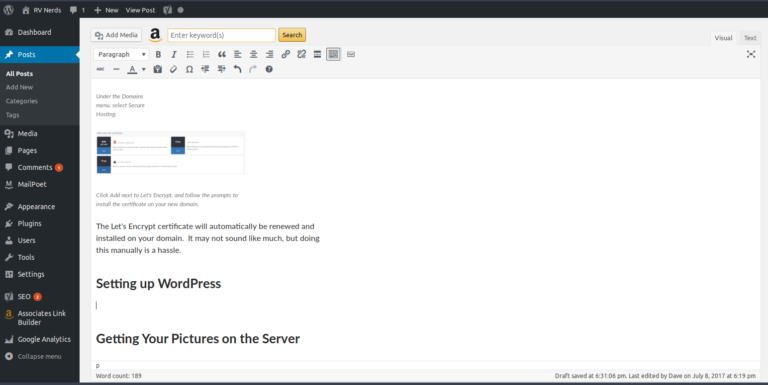
Task: Toggle bulleted list formatting
Action: [190, 54]
